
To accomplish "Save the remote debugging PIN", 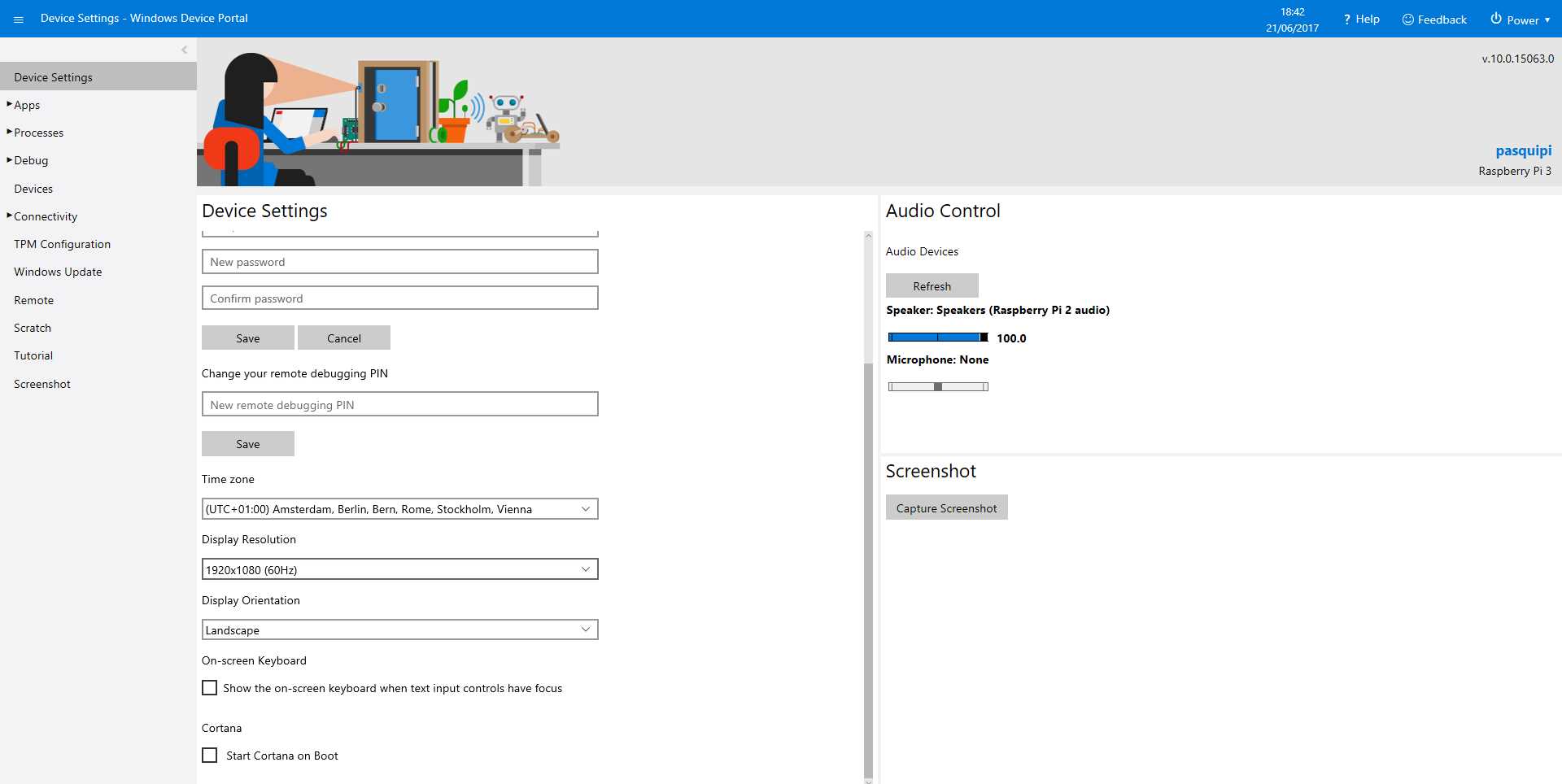I will point(248,443).
